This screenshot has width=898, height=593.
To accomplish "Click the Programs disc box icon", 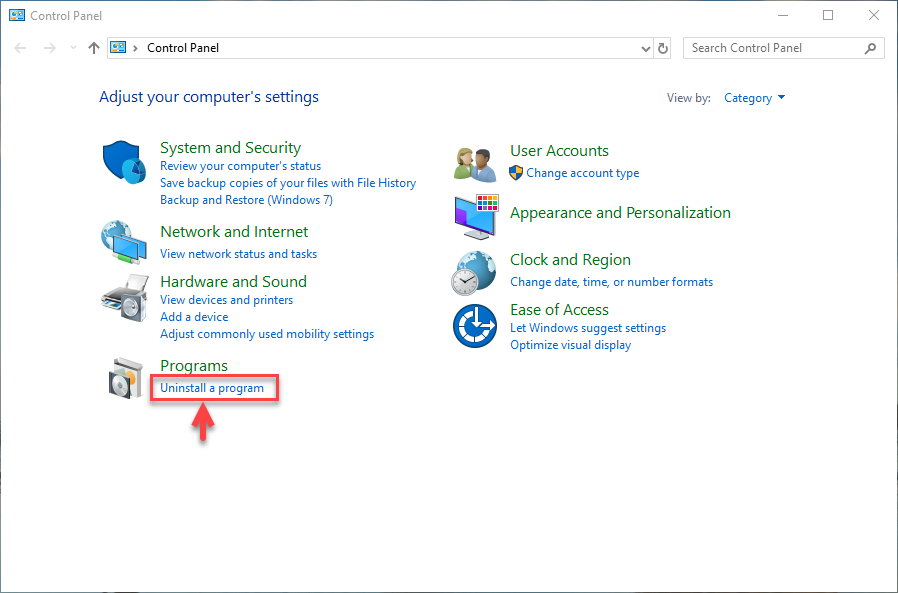I will (x=125, y=378).
